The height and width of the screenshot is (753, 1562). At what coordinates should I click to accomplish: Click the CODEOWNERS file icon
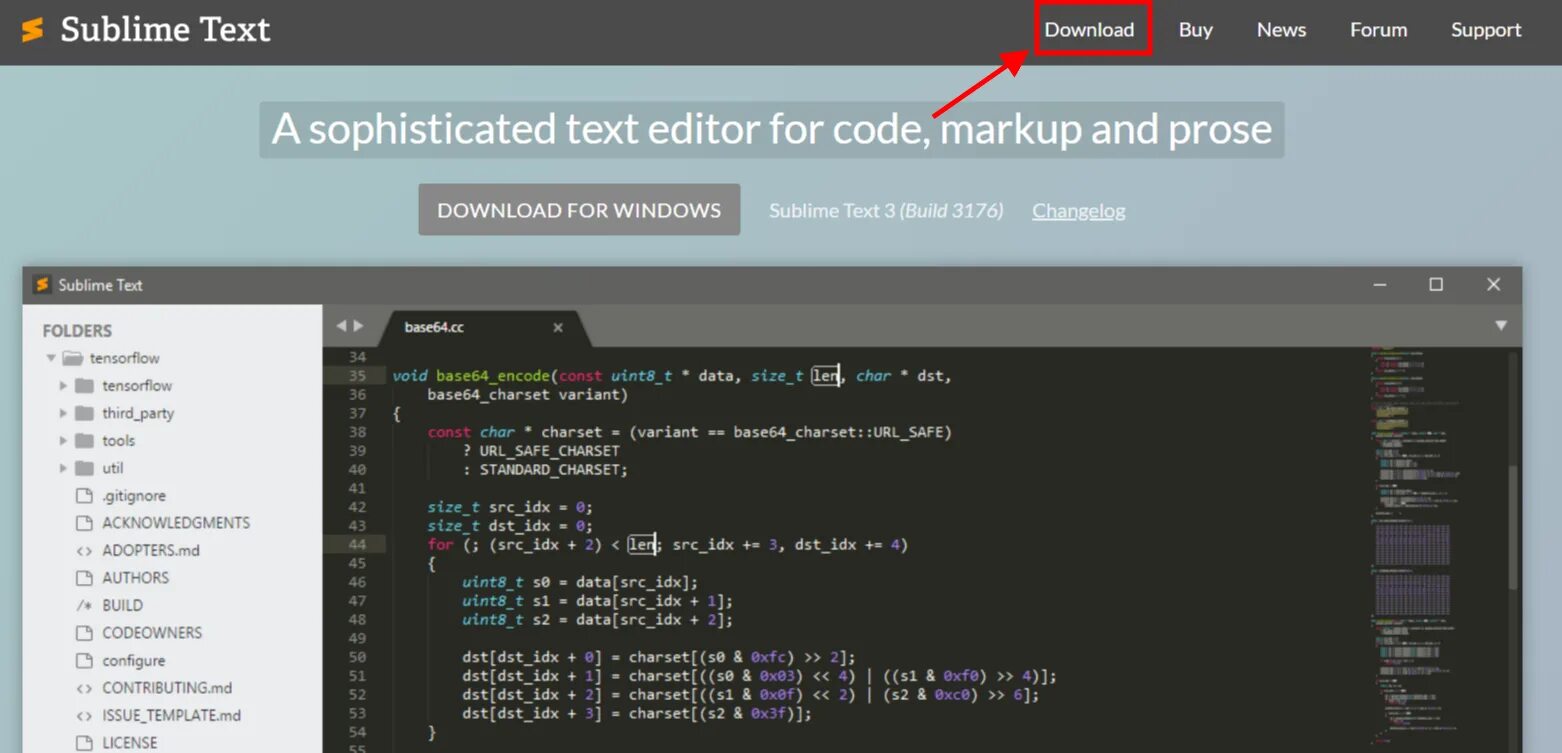[x=84, y=633]
